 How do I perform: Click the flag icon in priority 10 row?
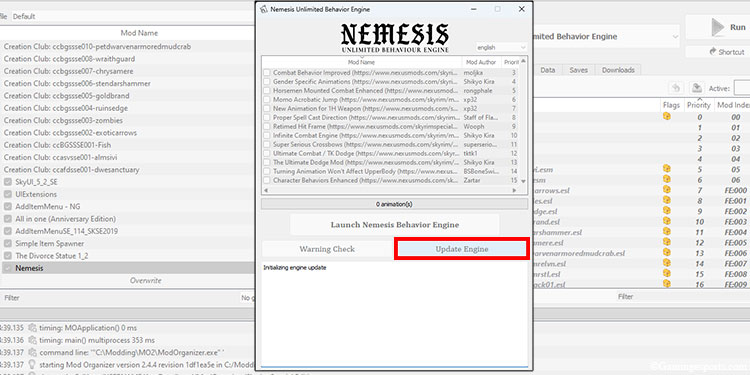(666, 221)
